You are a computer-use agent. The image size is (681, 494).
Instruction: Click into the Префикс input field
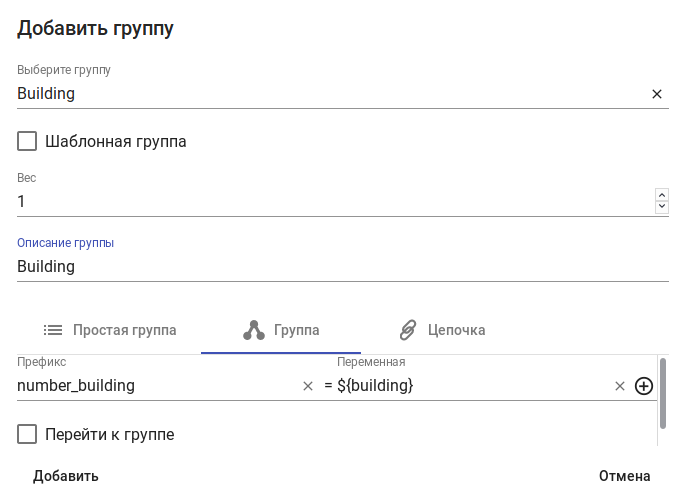tap(155, 386)
